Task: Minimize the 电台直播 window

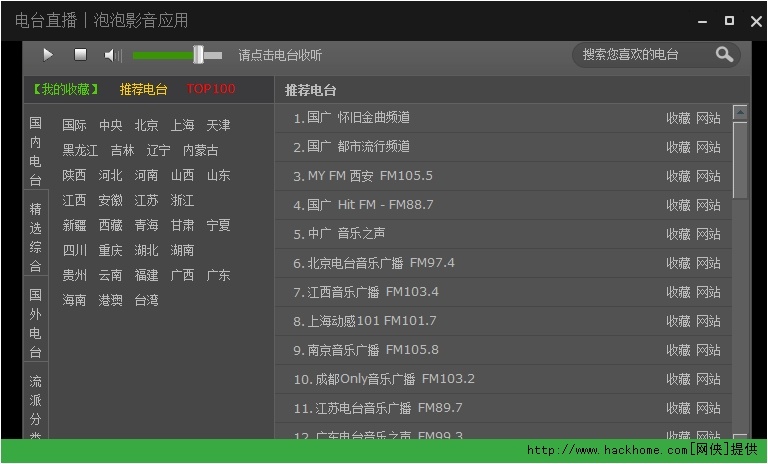Action: [x=702, y=21]
